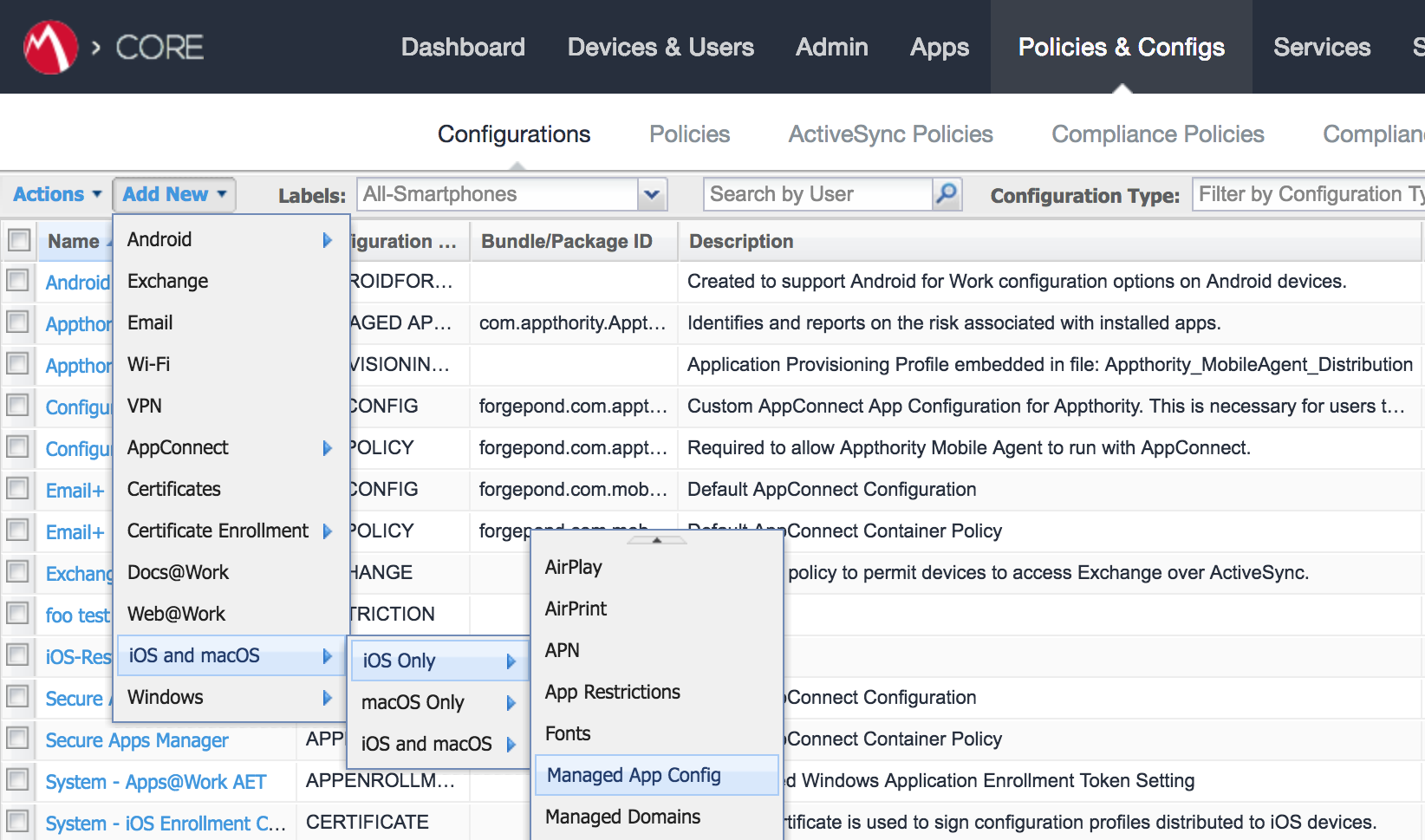
Task: Choose AirPlay from the iOS Only submenu
Action: [x=573, y=567]
